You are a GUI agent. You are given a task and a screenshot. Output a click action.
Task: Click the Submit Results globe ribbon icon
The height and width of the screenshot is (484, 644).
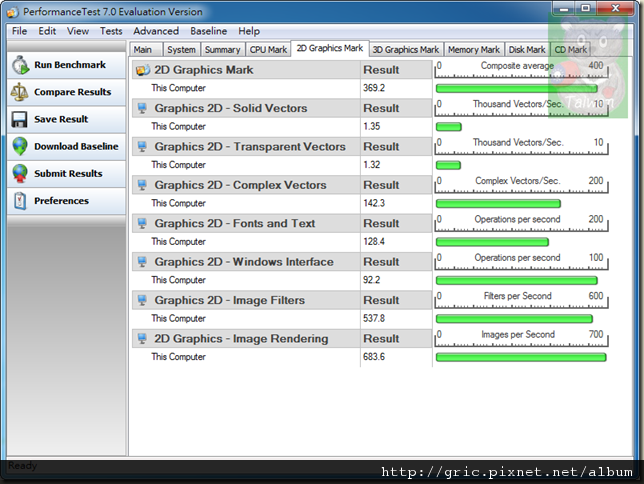point(20,173)
